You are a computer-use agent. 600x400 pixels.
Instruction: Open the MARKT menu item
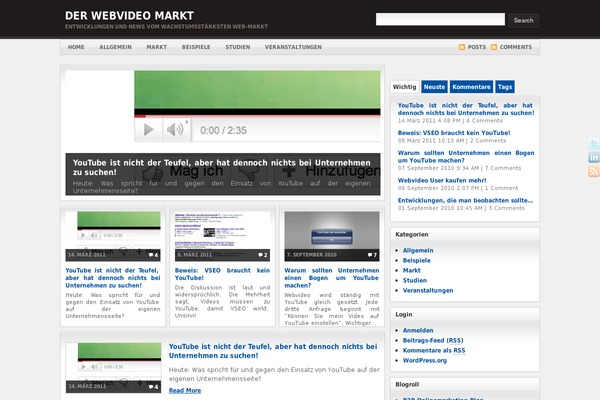point(157,47)
